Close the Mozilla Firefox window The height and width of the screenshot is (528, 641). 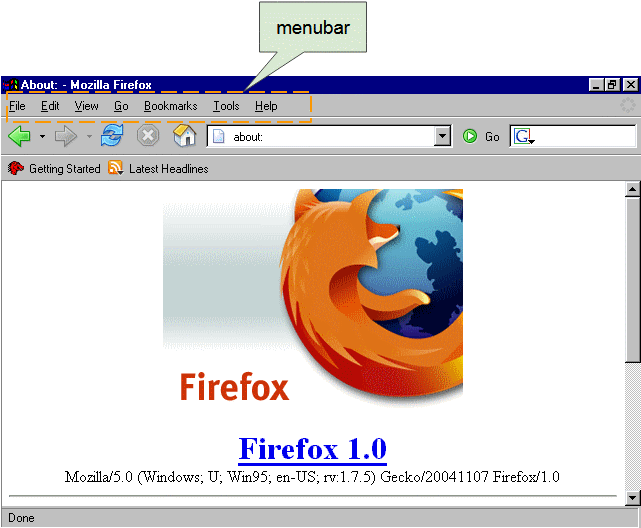pos(630,85)
